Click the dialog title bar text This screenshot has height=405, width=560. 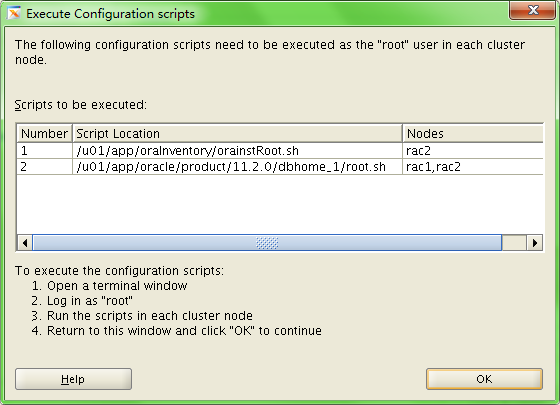[110, 14]
